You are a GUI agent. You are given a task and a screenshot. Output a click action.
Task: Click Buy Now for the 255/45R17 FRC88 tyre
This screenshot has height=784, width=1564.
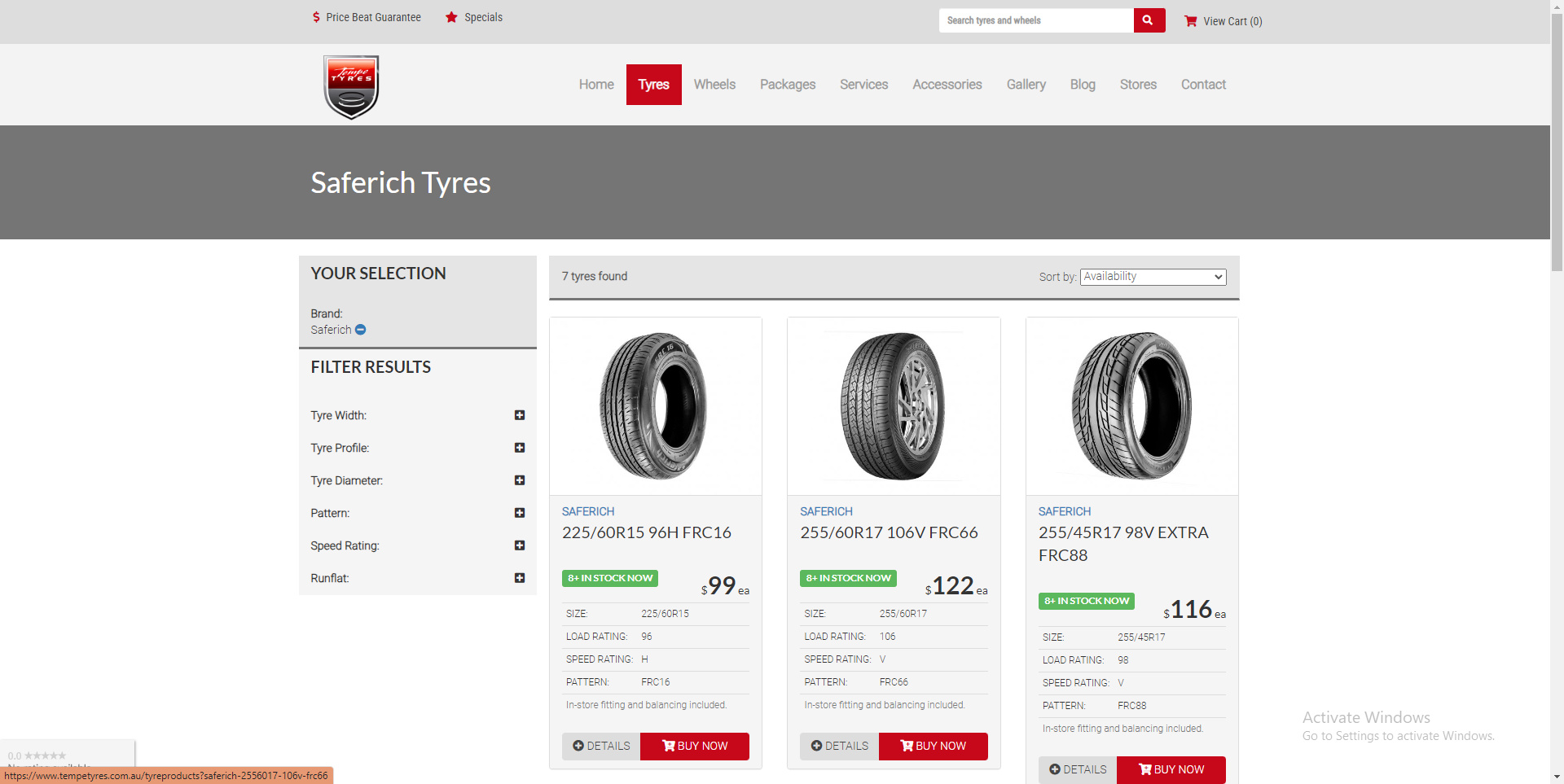[1171, 769]
